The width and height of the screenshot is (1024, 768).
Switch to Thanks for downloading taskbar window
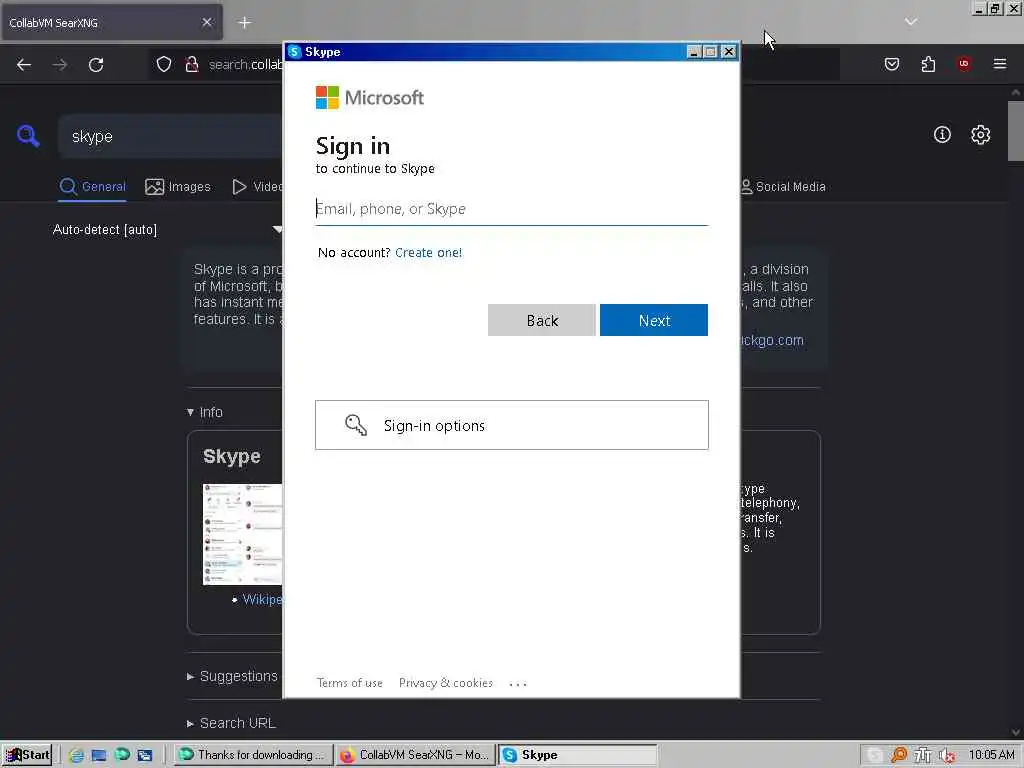252,755
